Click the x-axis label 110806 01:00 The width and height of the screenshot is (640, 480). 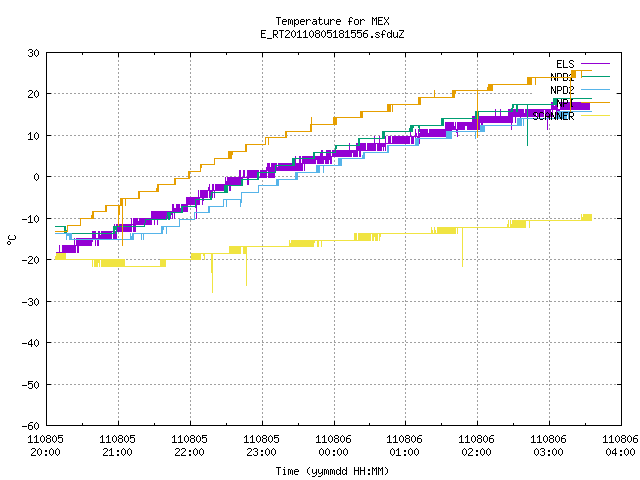coord(404,446)
